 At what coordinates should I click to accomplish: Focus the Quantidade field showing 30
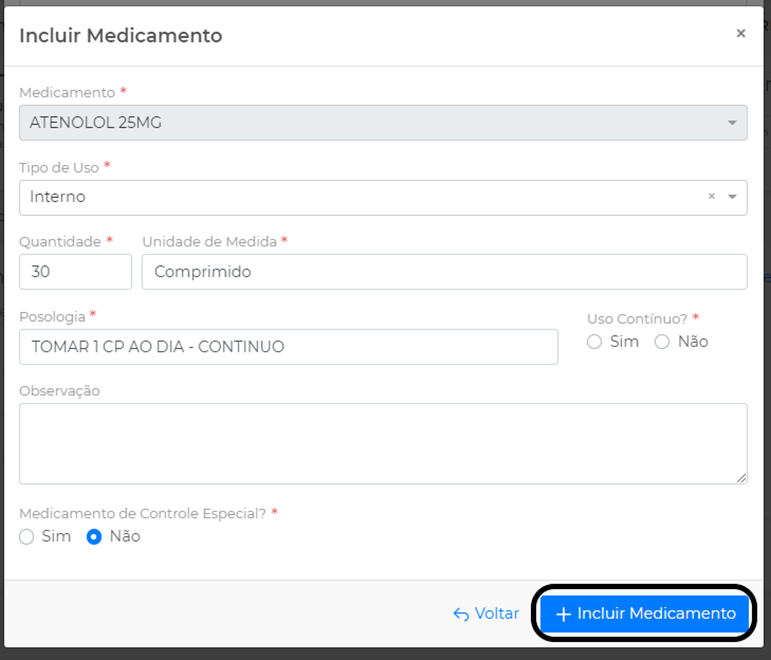[75, 272]
